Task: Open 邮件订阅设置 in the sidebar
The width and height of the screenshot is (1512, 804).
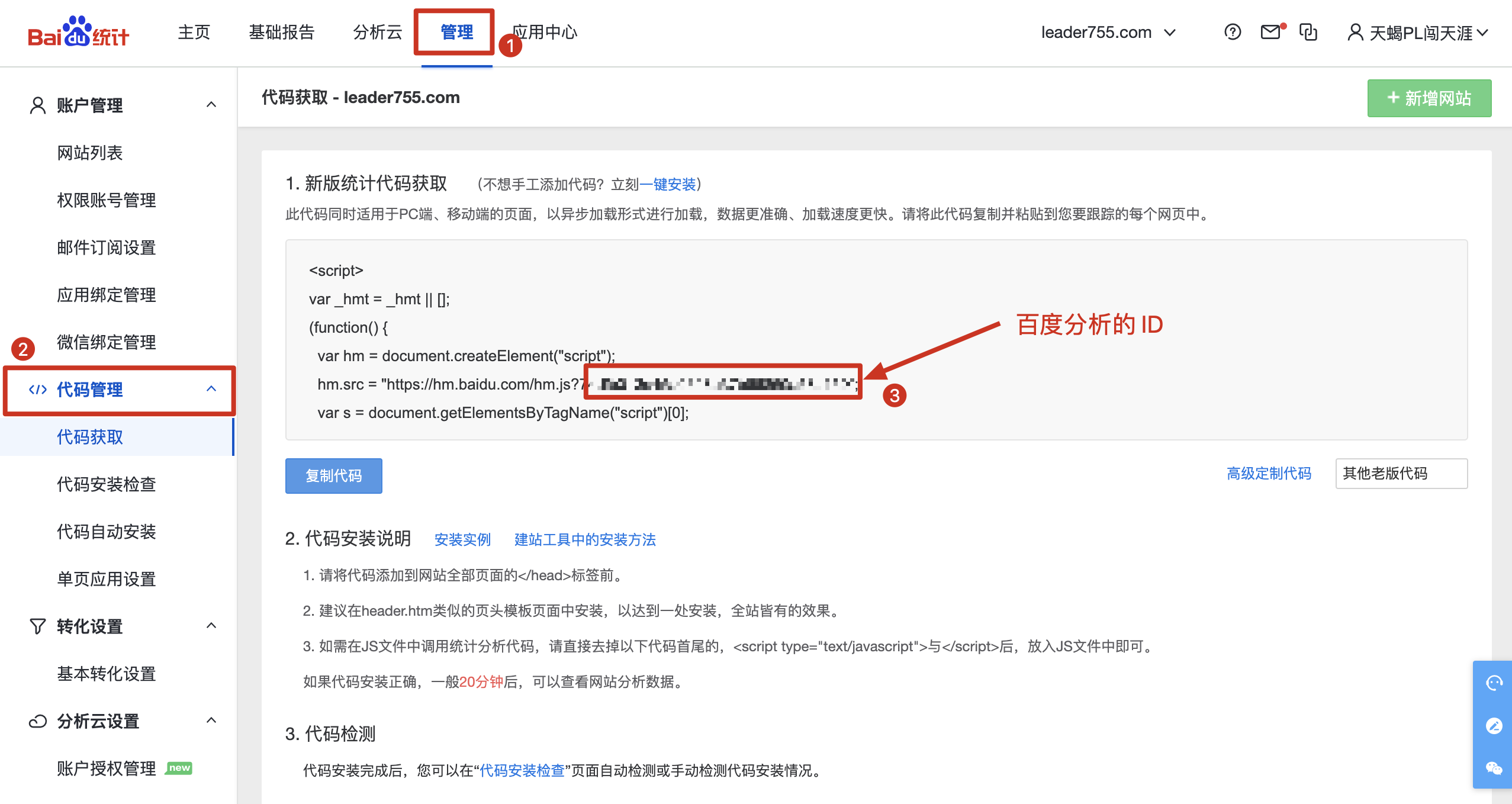Action: click(106, 247)
